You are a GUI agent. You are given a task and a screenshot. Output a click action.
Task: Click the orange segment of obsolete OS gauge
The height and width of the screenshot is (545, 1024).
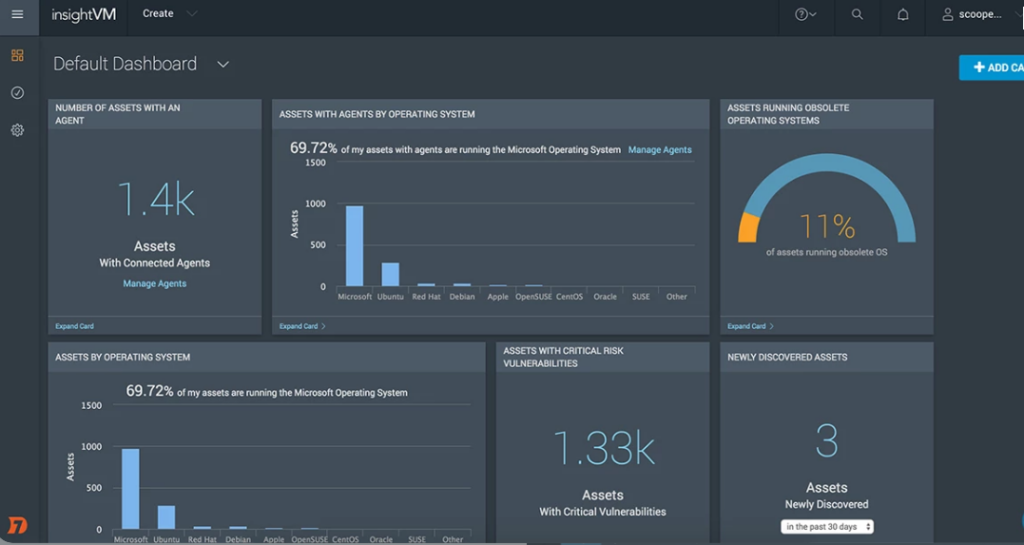(748, 228)
